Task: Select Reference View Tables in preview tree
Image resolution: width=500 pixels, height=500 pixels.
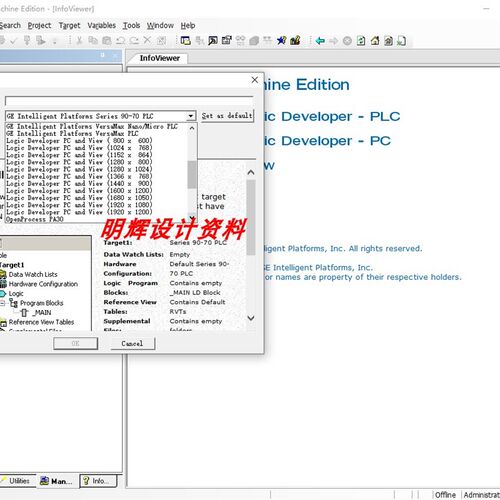Action: click(41, 322)
